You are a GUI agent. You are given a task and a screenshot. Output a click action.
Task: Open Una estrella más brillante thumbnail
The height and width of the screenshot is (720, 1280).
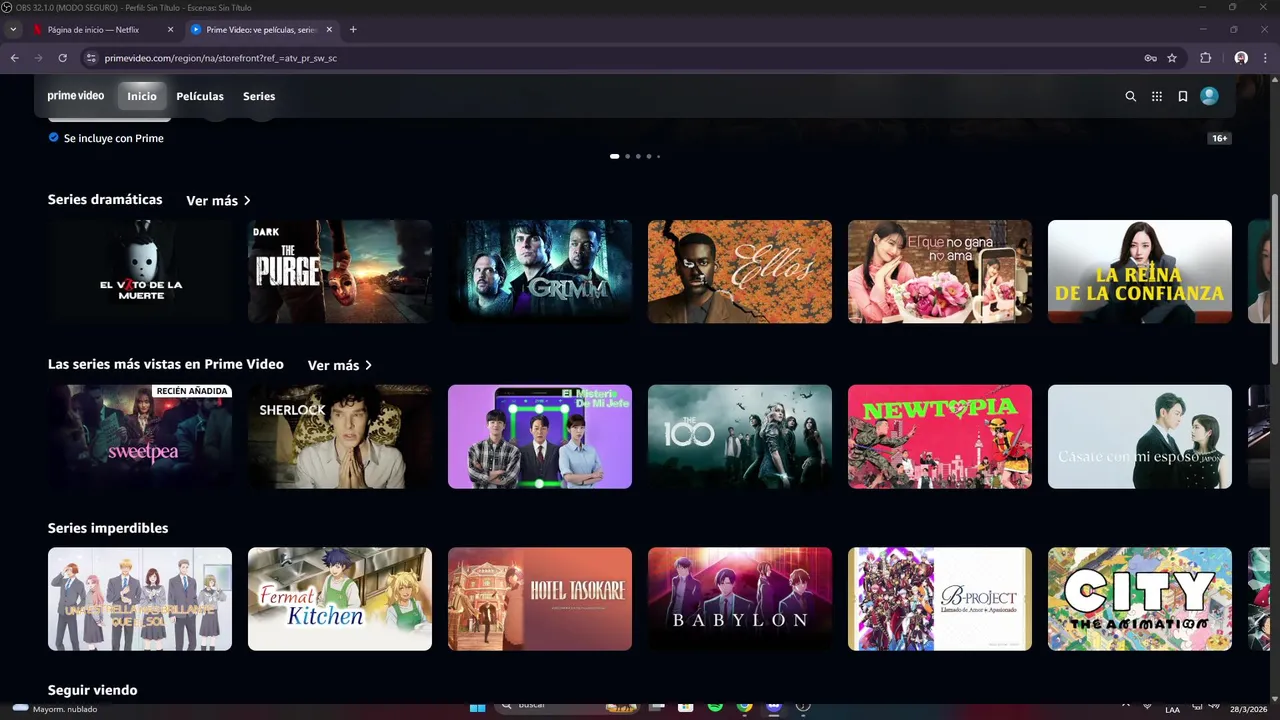coord(140,599)
